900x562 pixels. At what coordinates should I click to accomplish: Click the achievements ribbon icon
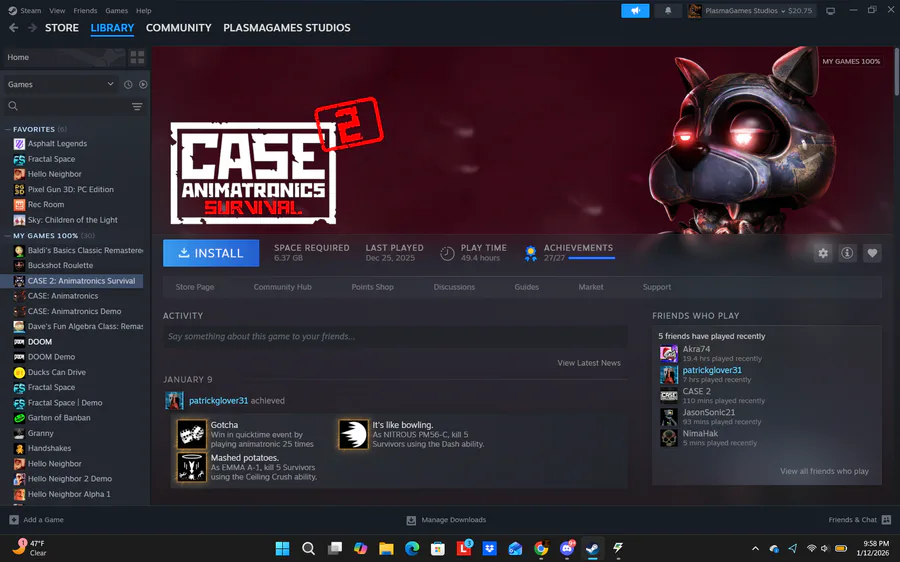click(531, 253)
